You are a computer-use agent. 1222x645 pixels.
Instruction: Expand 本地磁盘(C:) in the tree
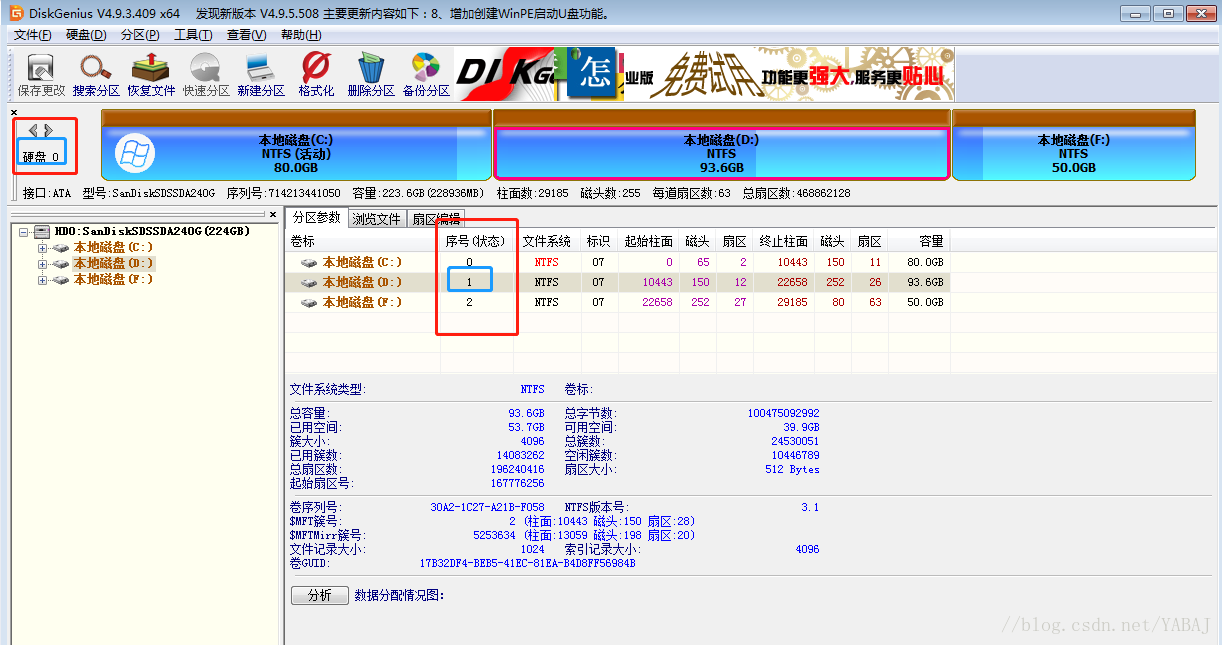(x=42, y=247)
